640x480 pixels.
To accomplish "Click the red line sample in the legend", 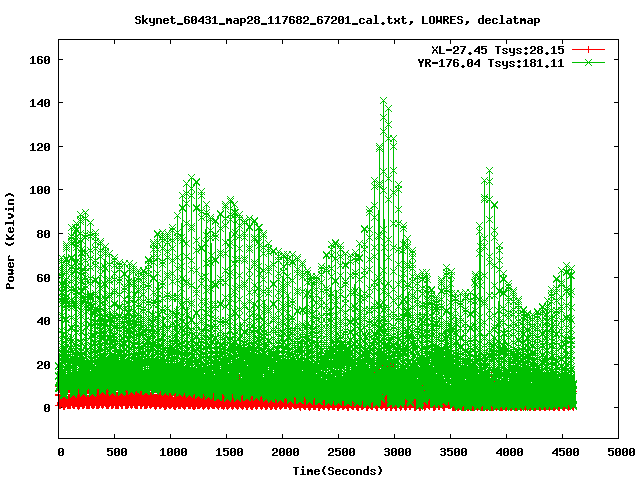I will (x=589, y=49).
